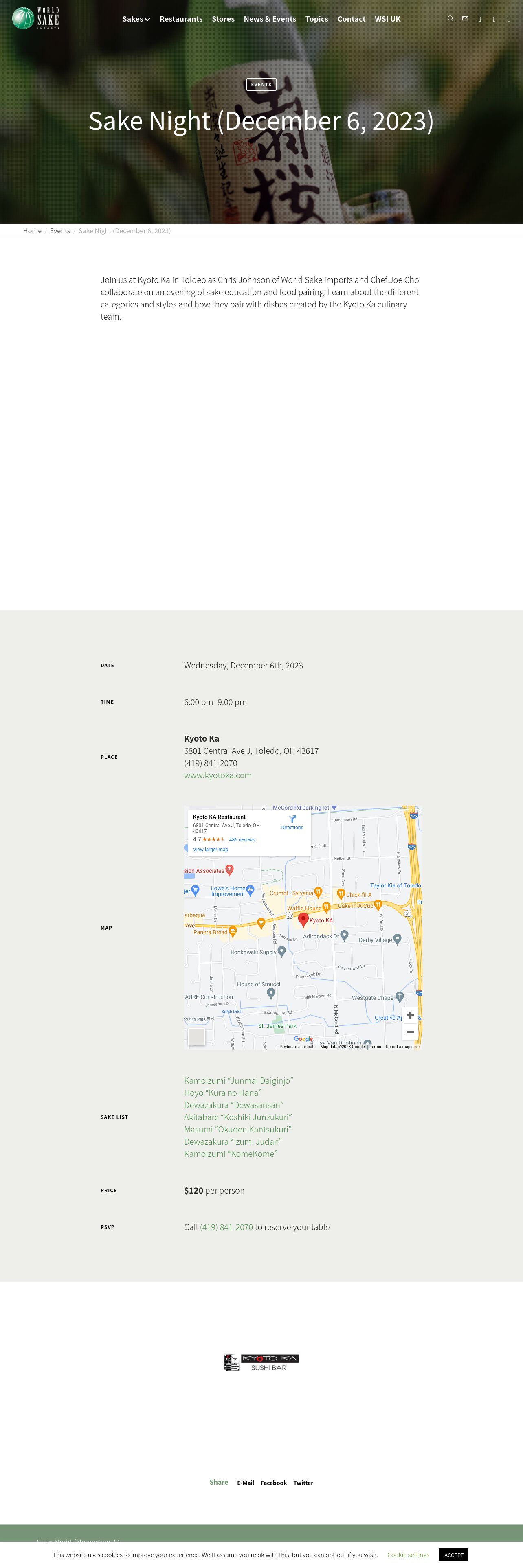The width and height of the screenshot is (523, 1568).
Task: Click View larger map link
Action: coord(210,849)
